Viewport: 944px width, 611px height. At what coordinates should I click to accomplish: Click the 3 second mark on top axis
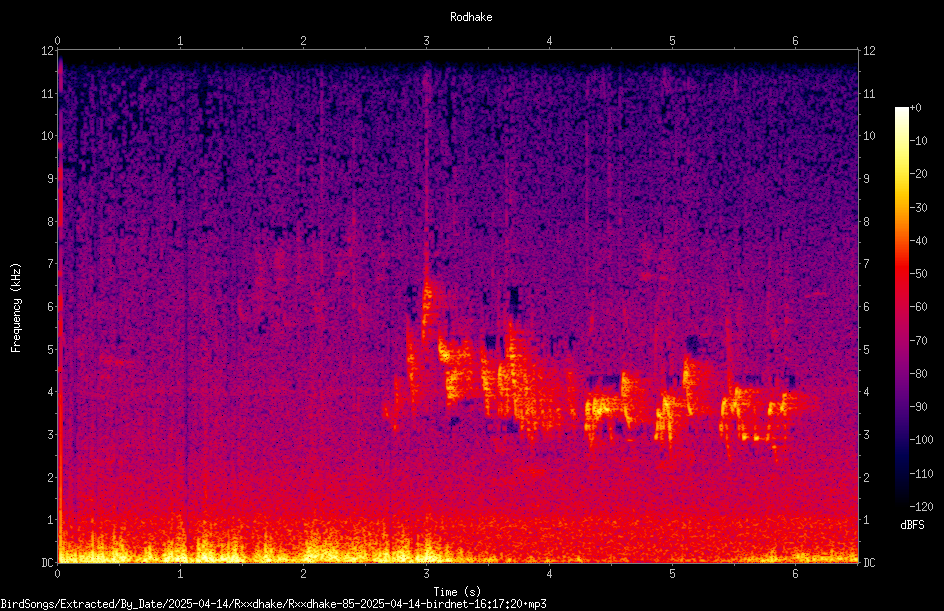(426, 41)
